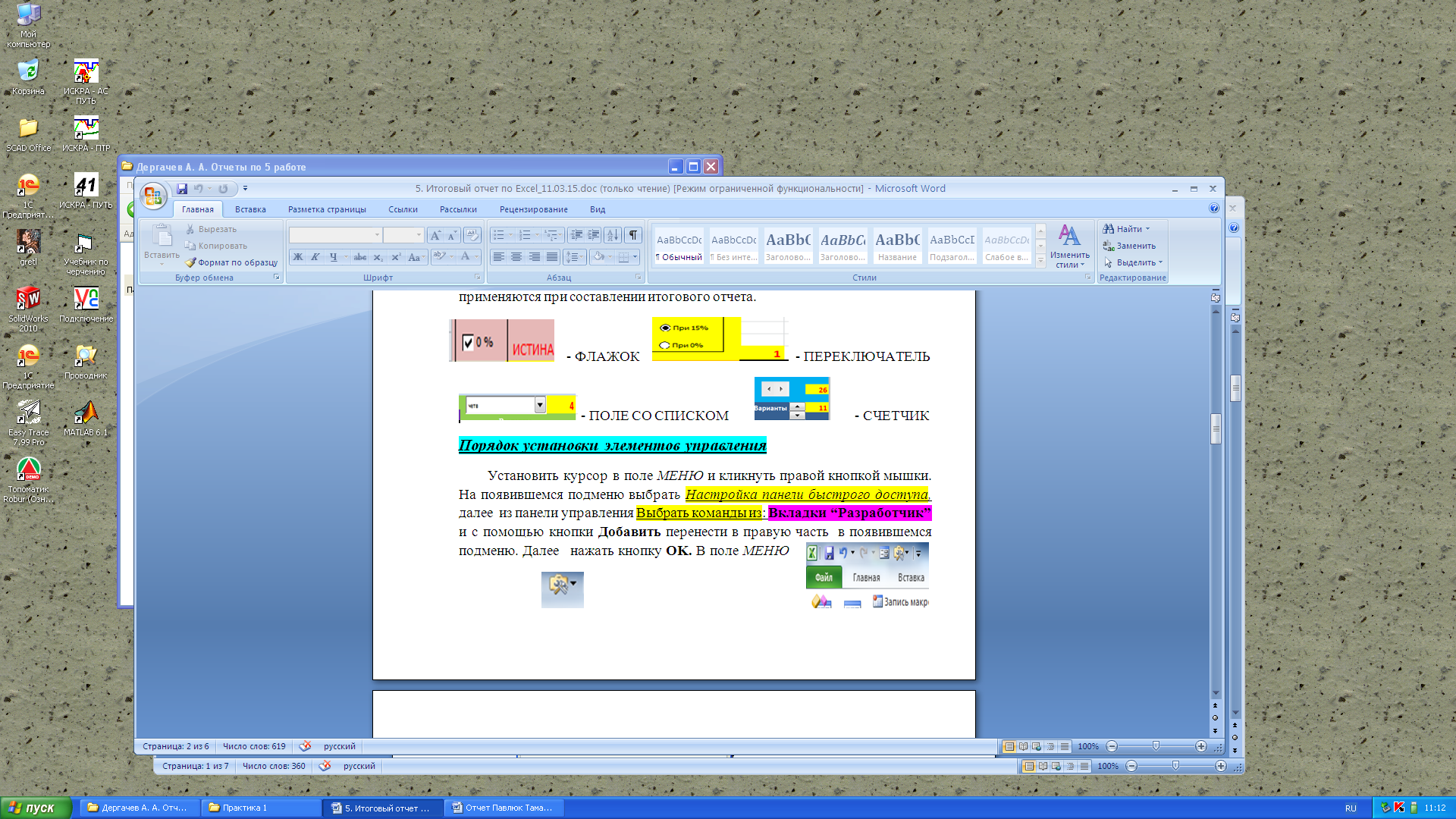
Task: Save document via Quick Access toolbar
Action: pyautogui.click(x=182, y=189)
